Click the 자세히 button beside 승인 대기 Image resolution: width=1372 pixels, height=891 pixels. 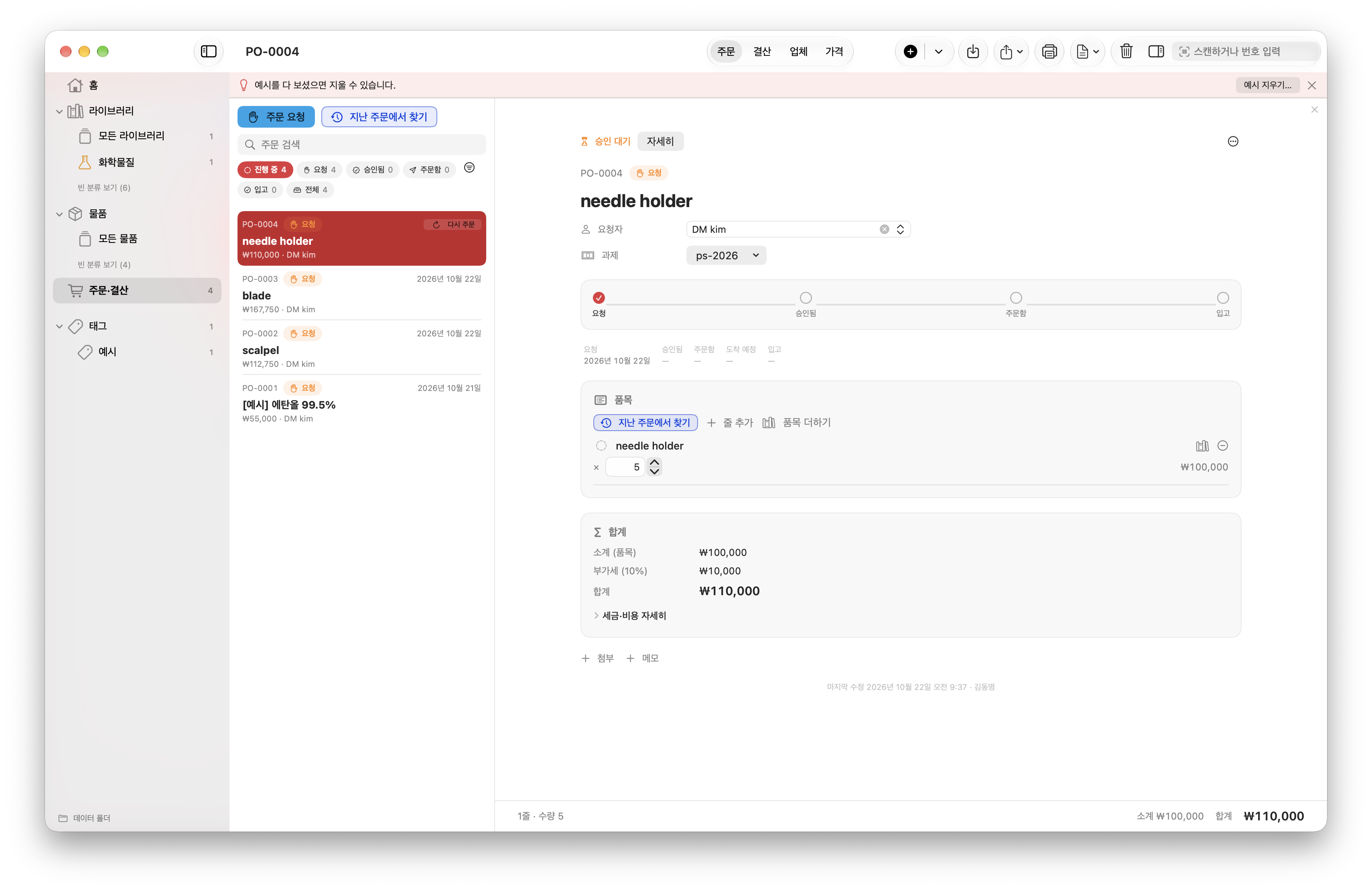click(x=660, y=141)
